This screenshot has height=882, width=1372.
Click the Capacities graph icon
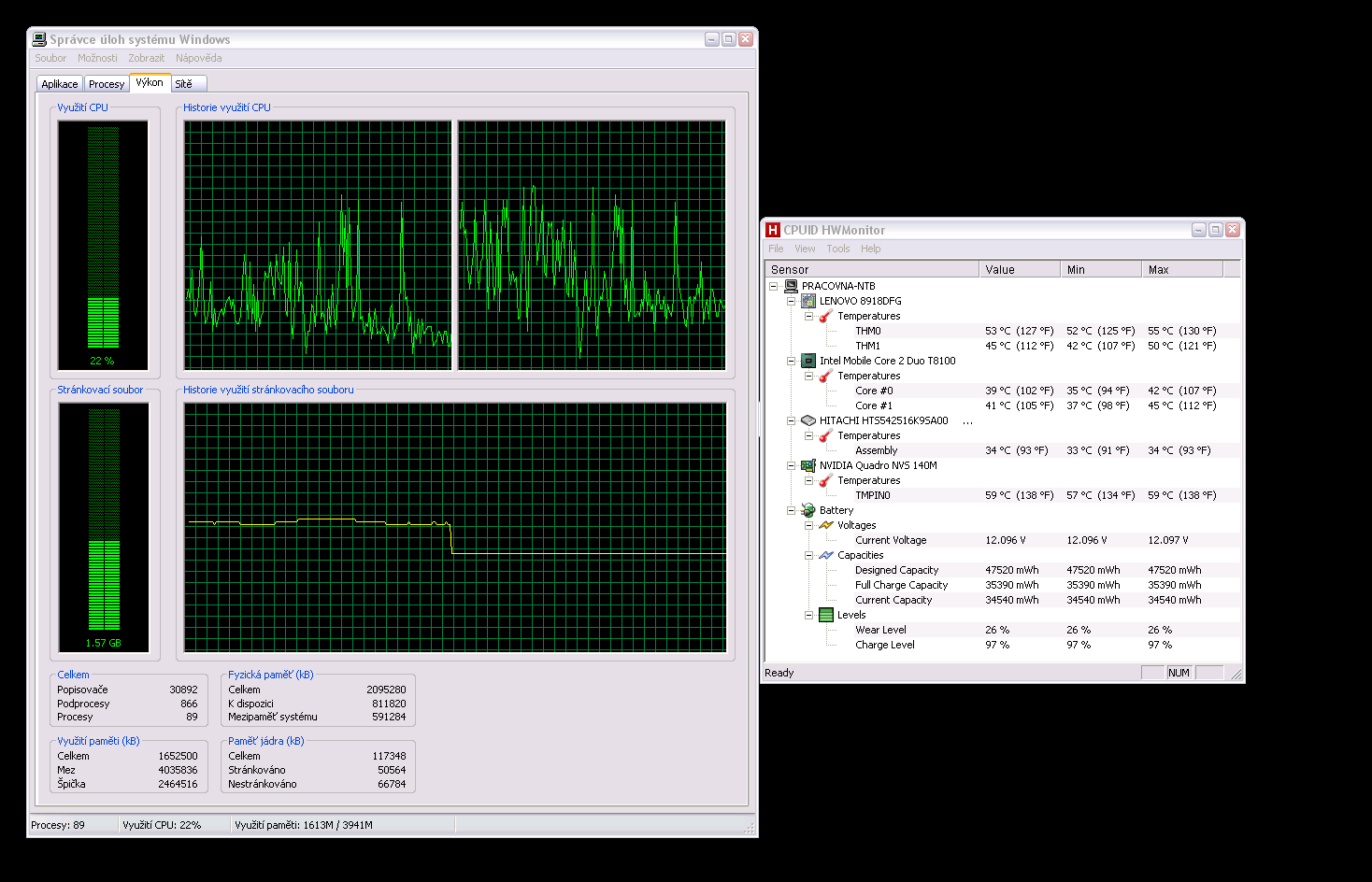(826, 555)
